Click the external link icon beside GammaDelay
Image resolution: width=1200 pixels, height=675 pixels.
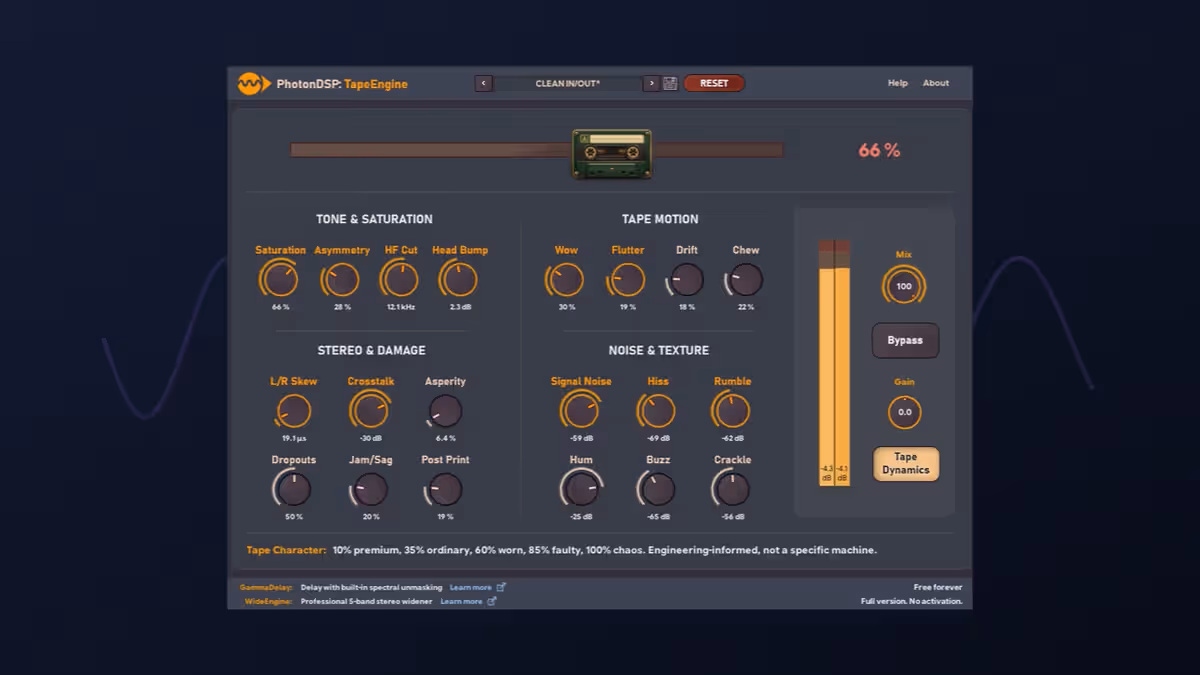501,587
